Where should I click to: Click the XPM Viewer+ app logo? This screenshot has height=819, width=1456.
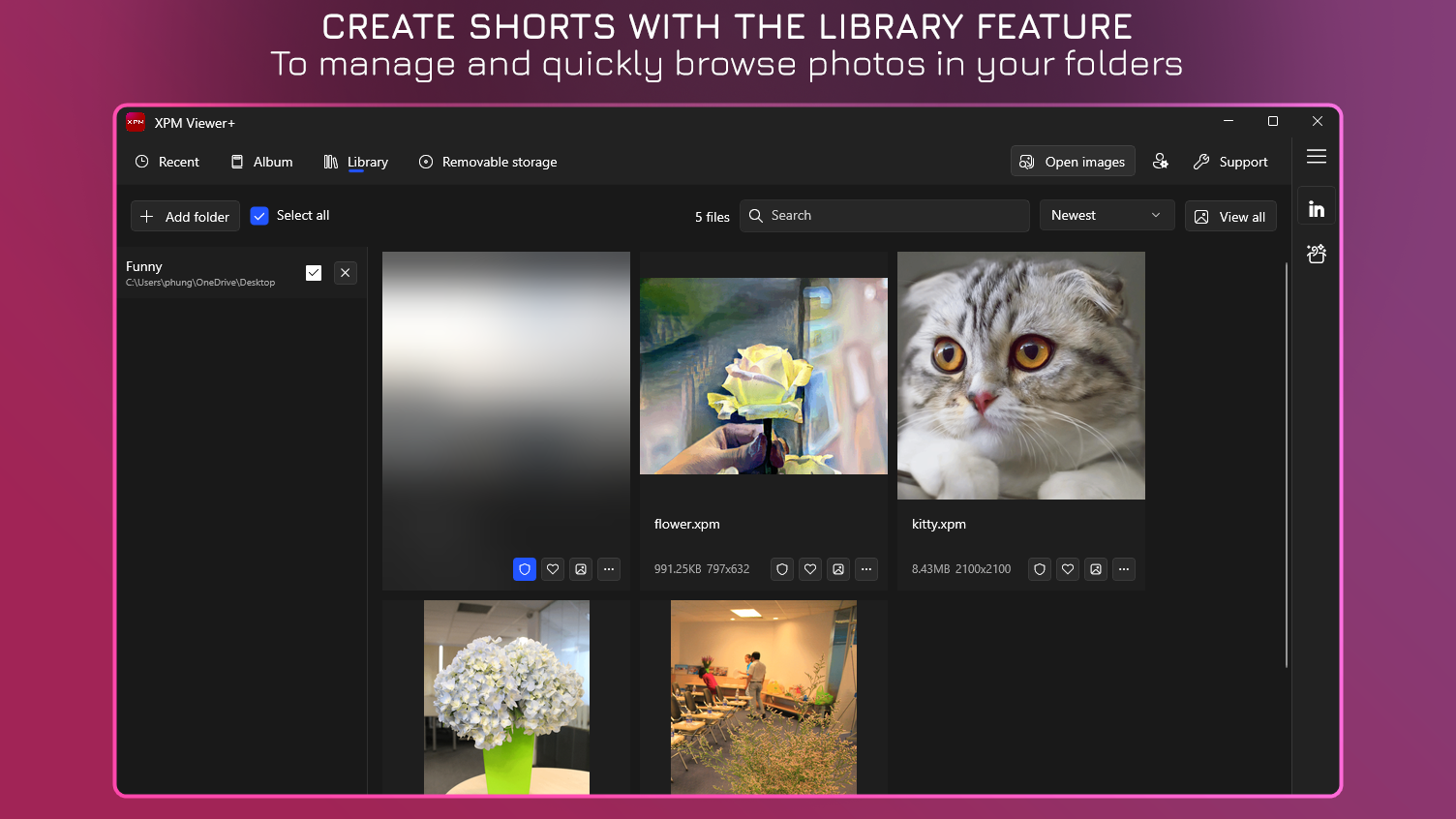tap(136, 122)
